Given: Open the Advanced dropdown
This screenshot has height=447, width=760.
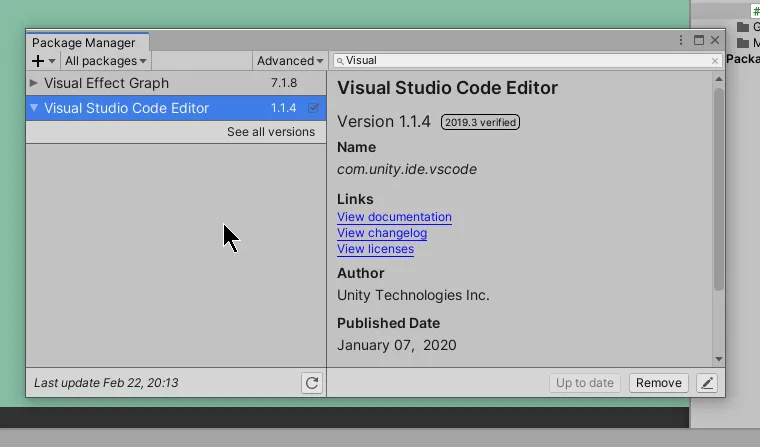Looking at the screenshot, I should click(290, 61).
